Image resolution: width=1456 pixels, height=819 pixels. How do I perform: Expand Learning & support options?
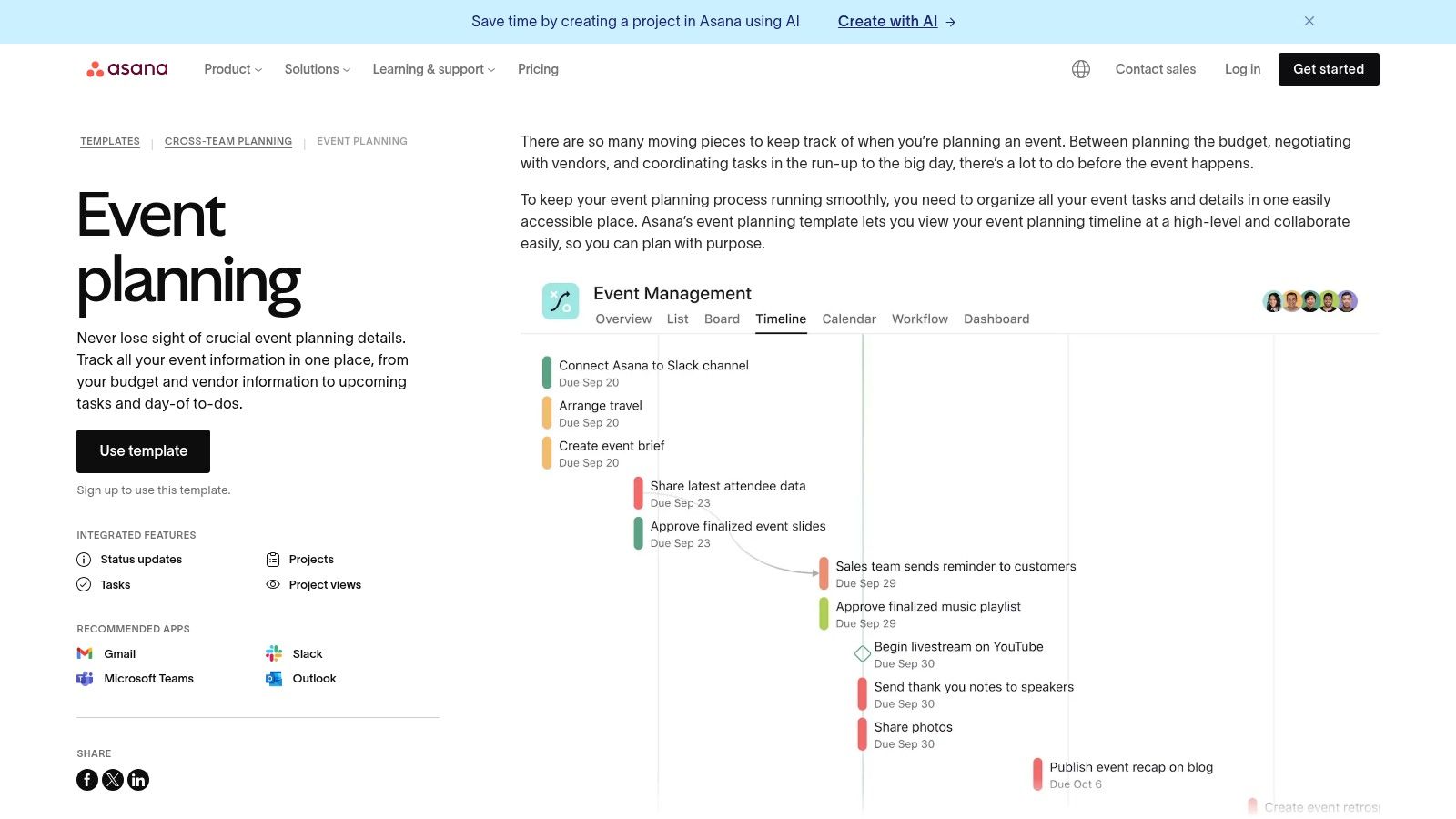point(432,68)
